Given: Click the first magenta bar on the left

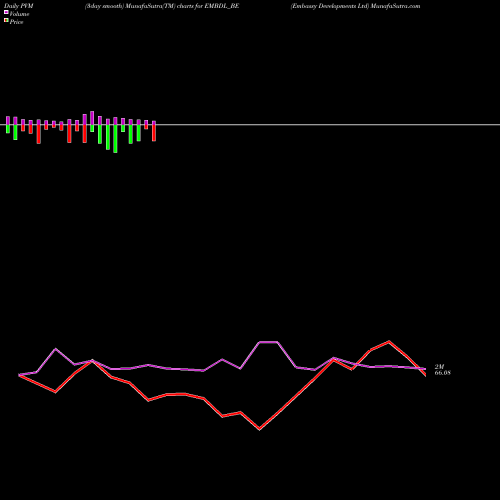Looking at the screenshot, I should click(x=8, y=121).
